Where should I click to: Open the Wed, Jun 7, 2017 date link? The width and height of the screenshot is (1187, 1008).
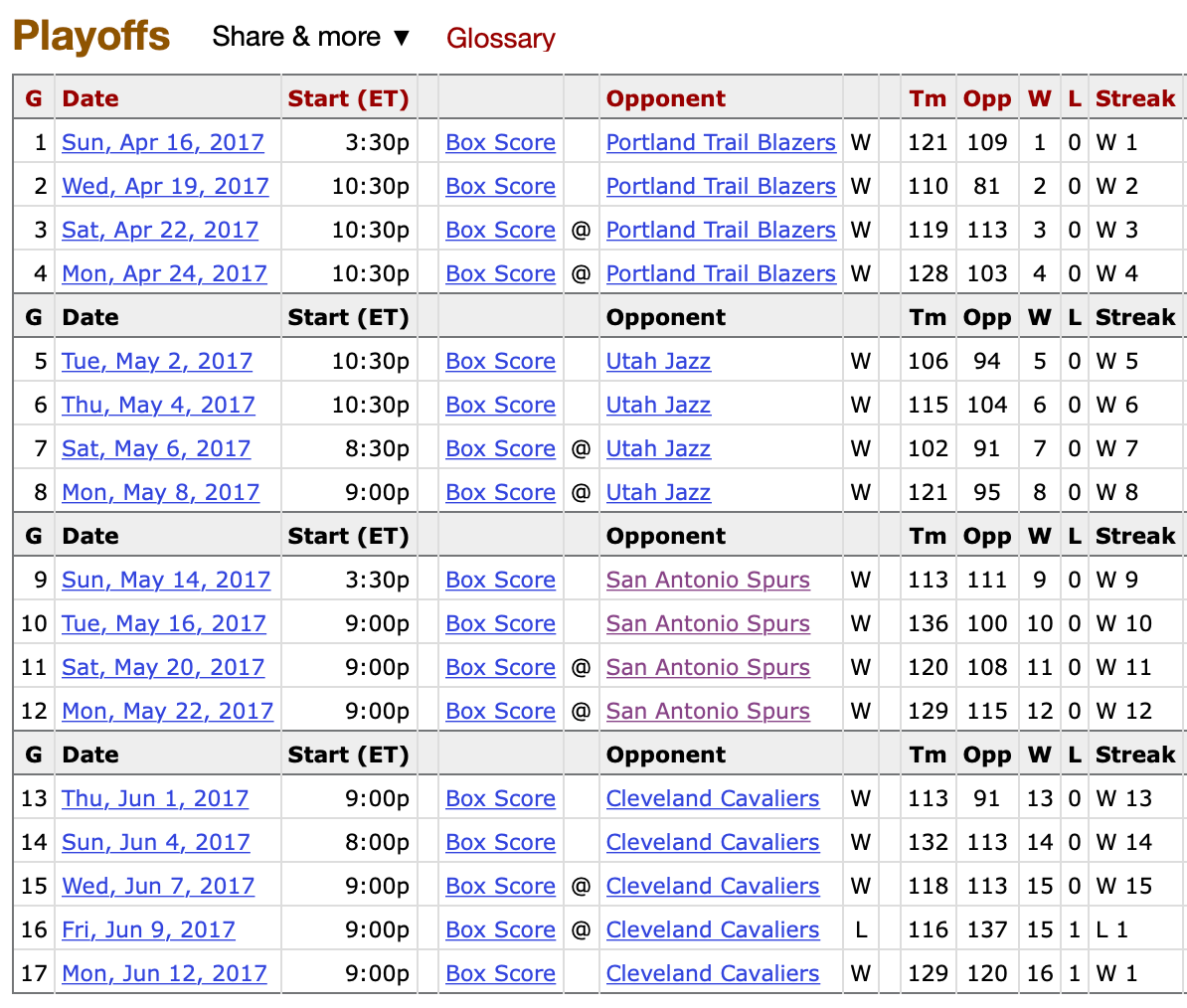[157, 886]
